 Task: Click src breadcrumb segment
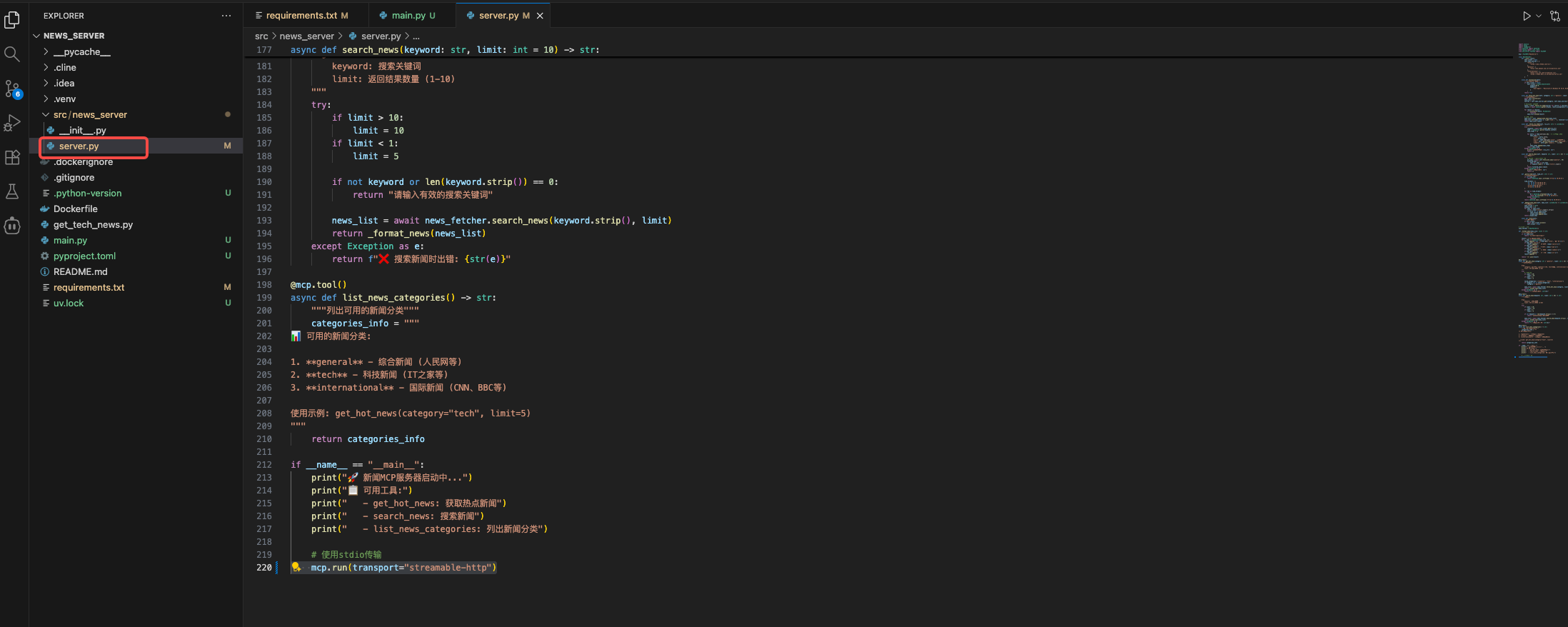(x=261, y=36)
